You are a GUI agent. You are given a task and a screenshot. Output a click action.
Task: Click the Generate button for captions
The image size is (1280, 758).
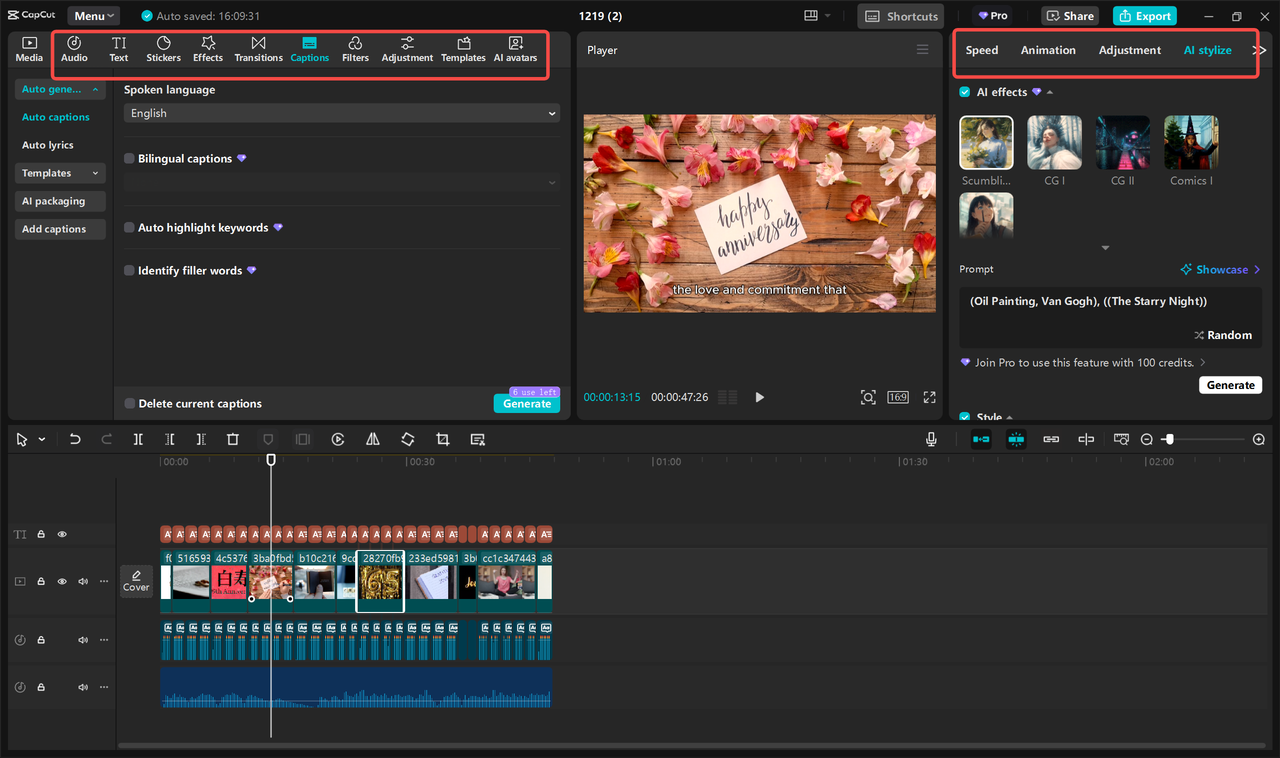(x=526, y=403)
